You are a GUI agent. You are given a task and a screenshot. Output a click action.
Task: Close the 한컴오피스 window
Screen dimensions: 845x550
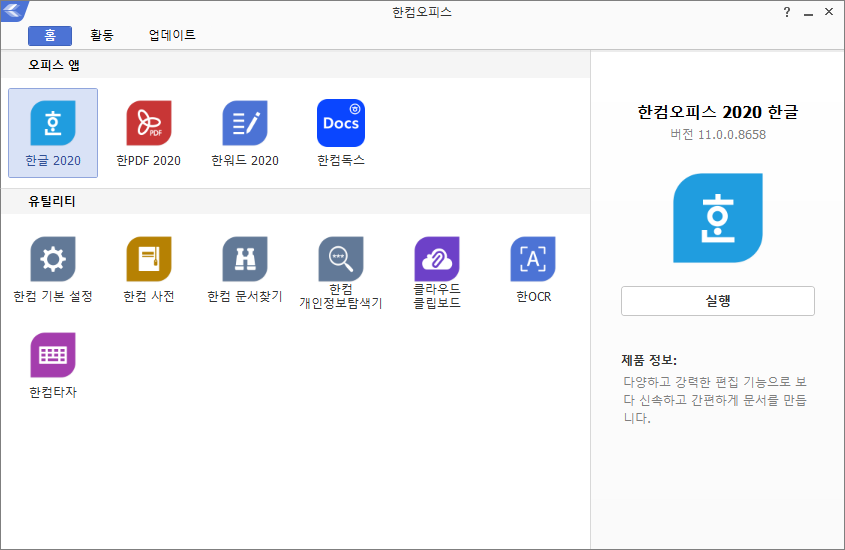(x=829, y=12)
